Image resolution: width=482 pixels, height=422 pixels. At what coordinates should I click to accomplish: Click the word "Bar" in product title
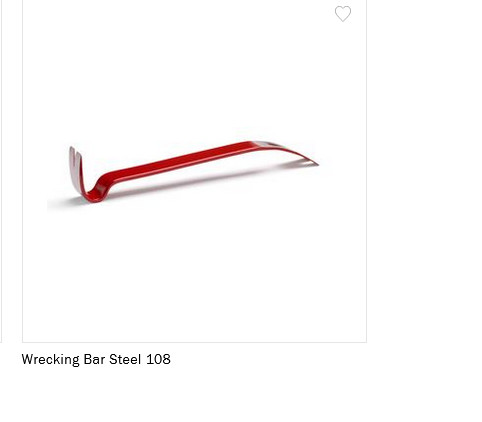tap(94, 359)
